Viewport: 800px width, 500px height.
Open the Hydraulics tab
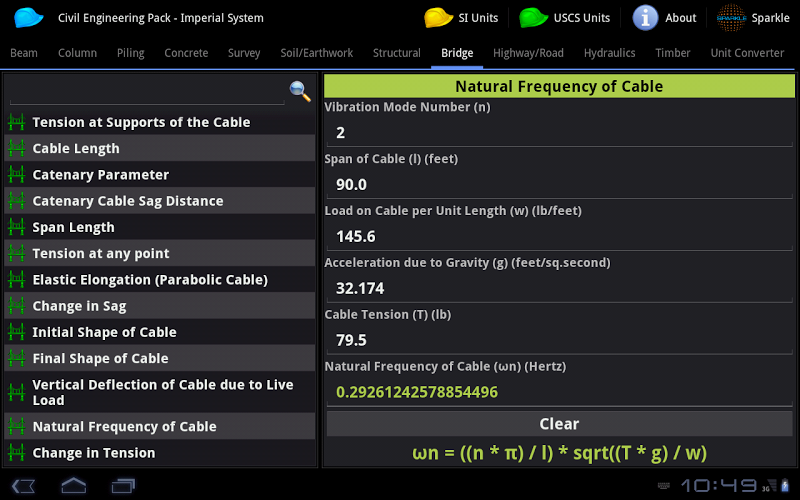(x=610, y=53)
